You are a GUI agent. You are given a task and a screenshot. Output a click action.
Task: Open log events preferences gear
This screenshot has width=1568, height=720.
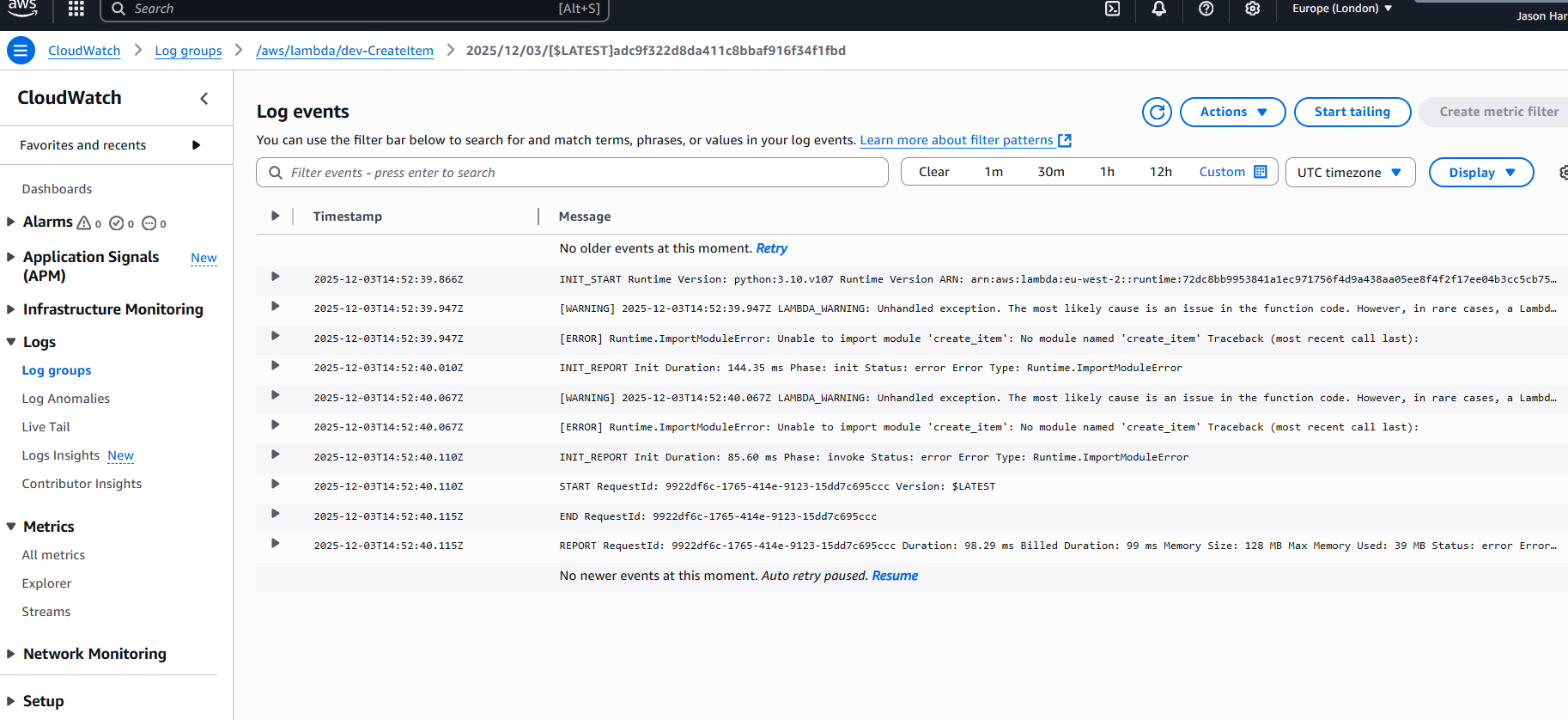point(1563,173)
